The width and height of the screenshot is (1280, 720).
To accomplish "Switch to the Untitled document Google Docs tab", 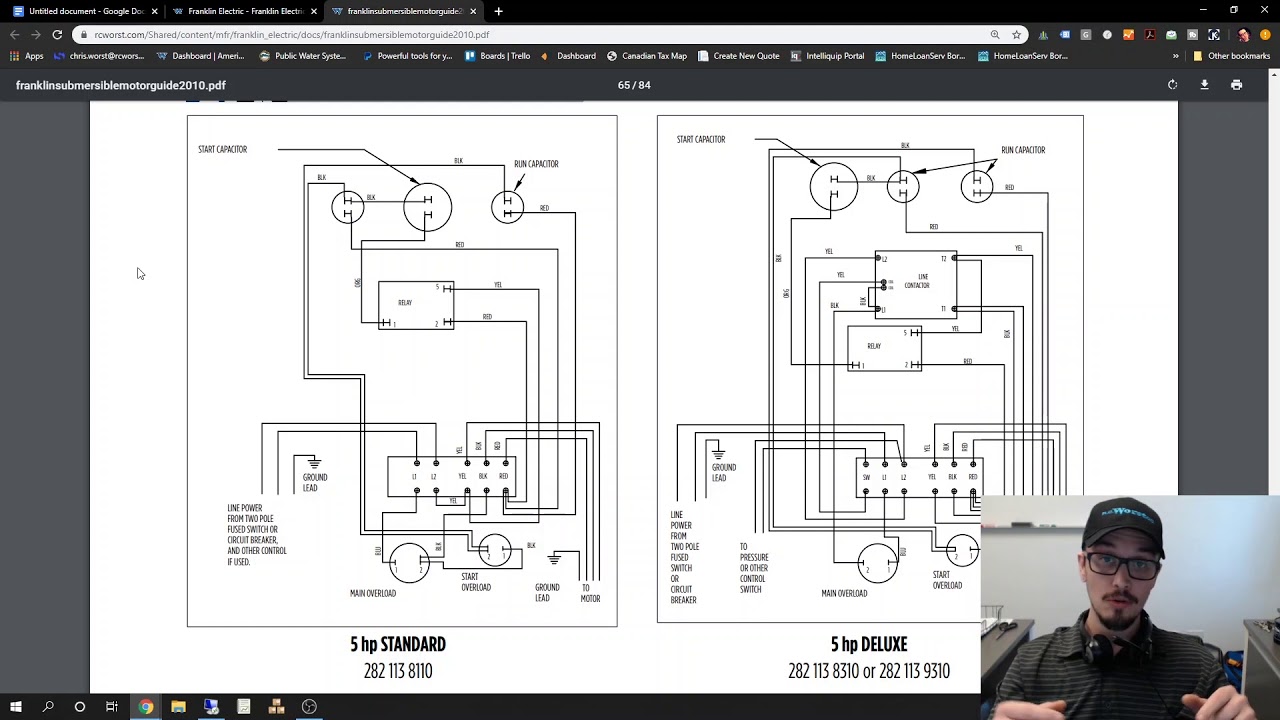I will tap(84, 11).
